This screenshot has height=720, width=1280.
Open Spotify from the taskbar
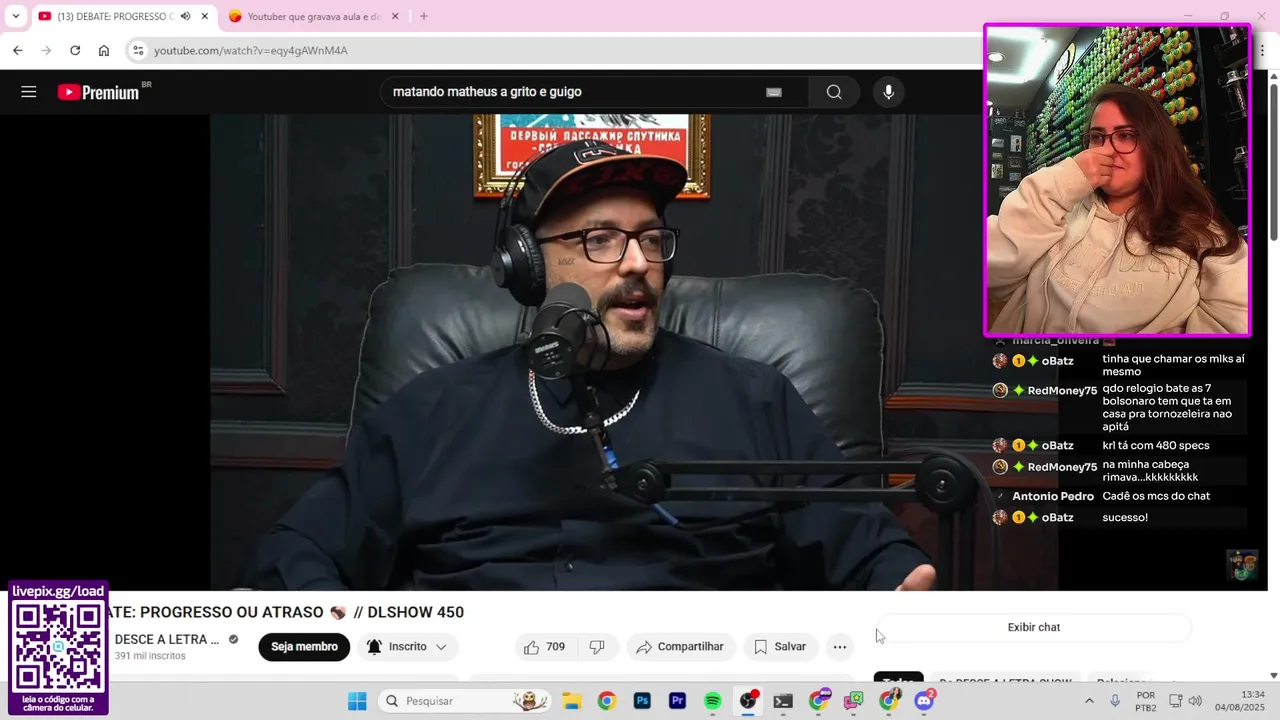(x=712, y=701)
